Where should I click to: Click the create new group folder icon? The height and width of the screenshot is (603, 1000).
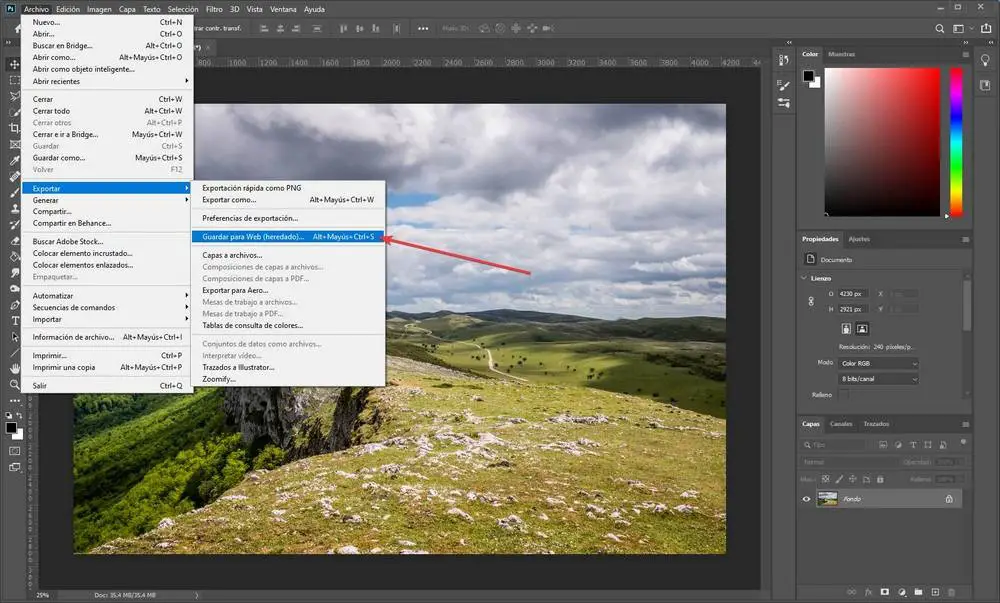point(918,592)
